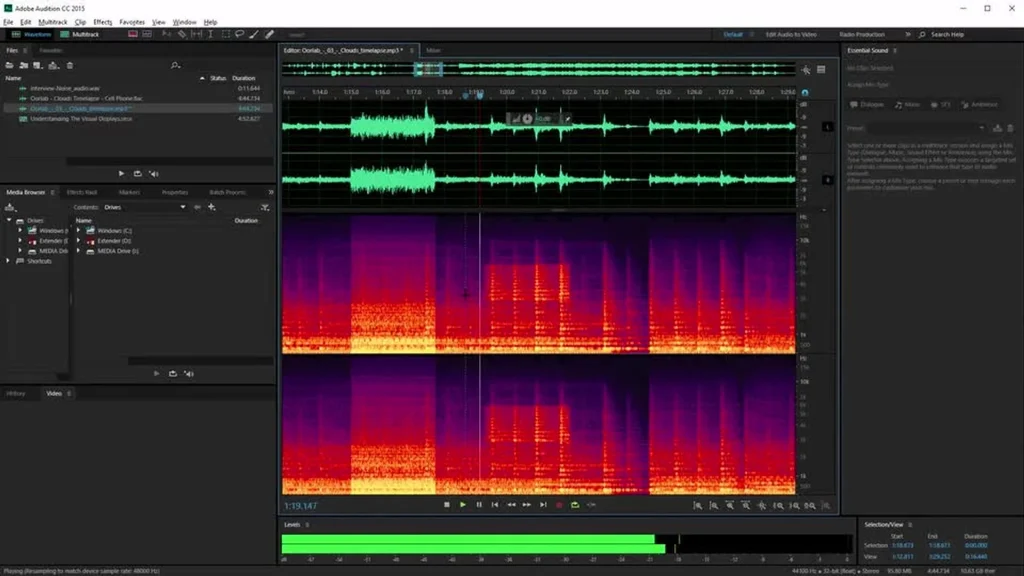The width and height of the screenshot is (1024, 576).
Task: Click the Zoom Out Full icon in the zoom controls
Action: click(x=762, y=505)
